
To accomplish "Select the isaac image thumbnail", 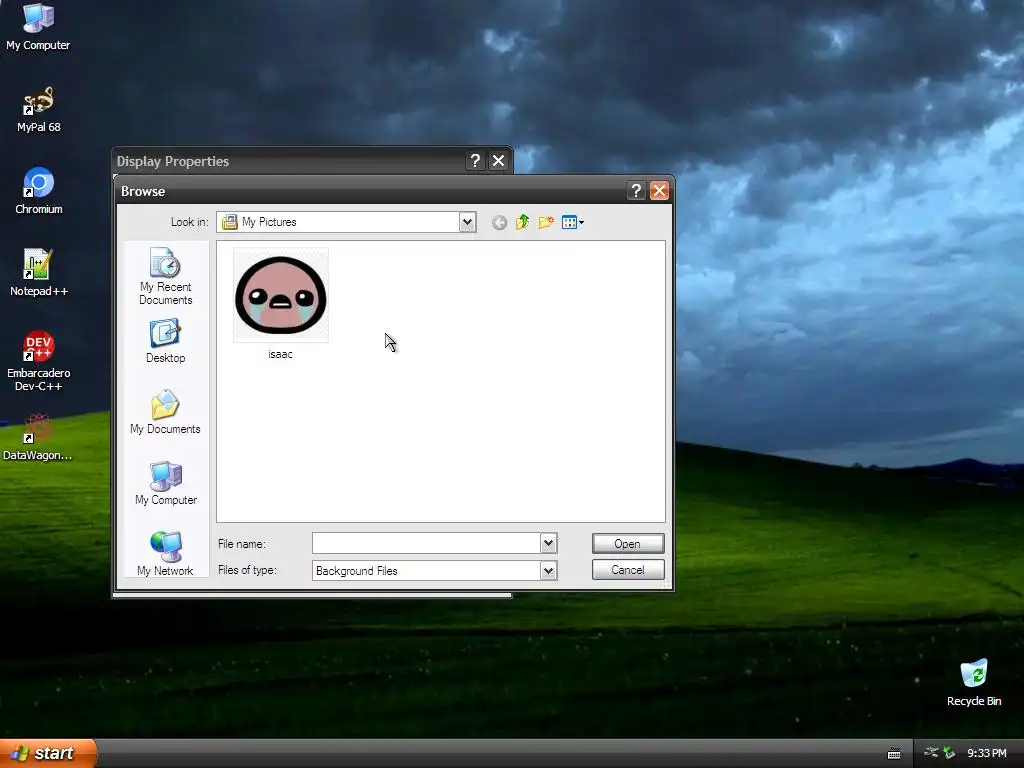I will click(x=281, y=295).
